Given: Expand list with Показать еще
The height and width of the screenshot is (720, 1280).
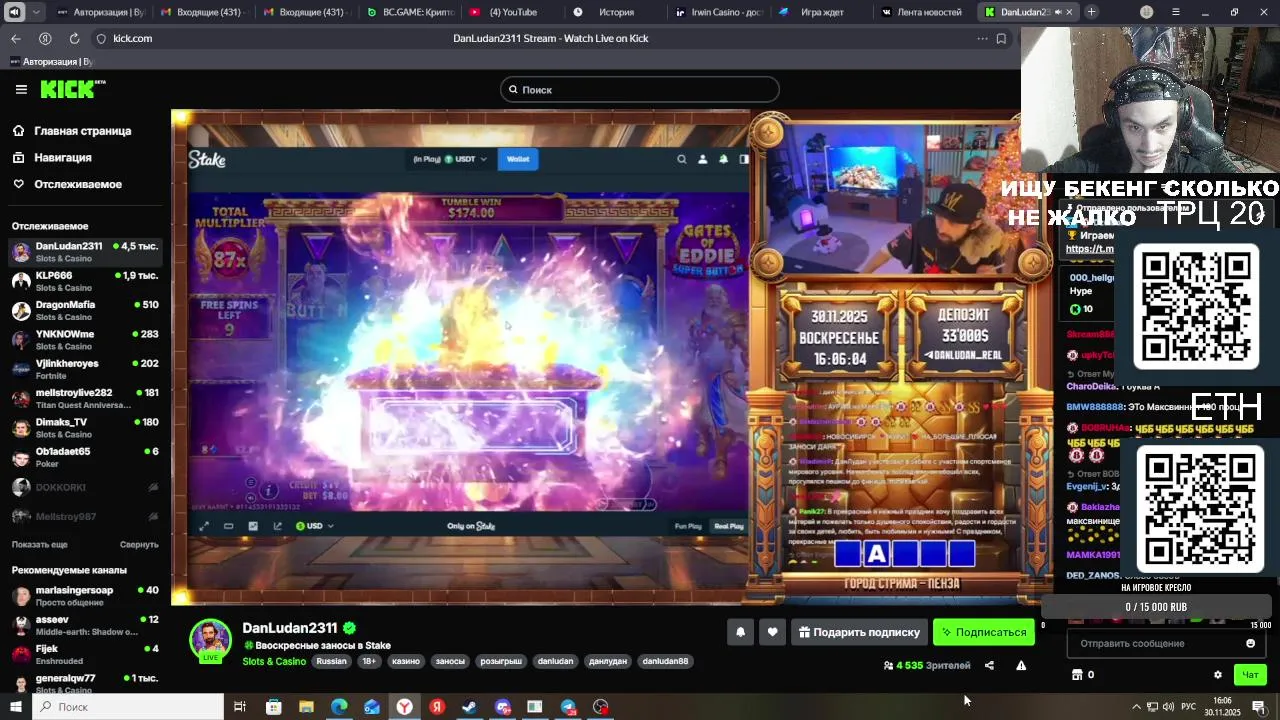Looking at the screenshot, I should (x=40, y=544).
